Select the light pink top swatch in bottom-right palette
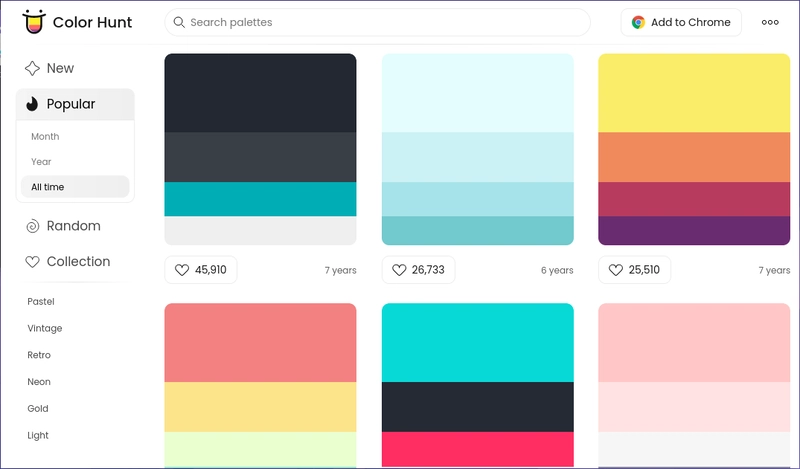The width and height of the screenshot is (800, 469). click(694, 343)
